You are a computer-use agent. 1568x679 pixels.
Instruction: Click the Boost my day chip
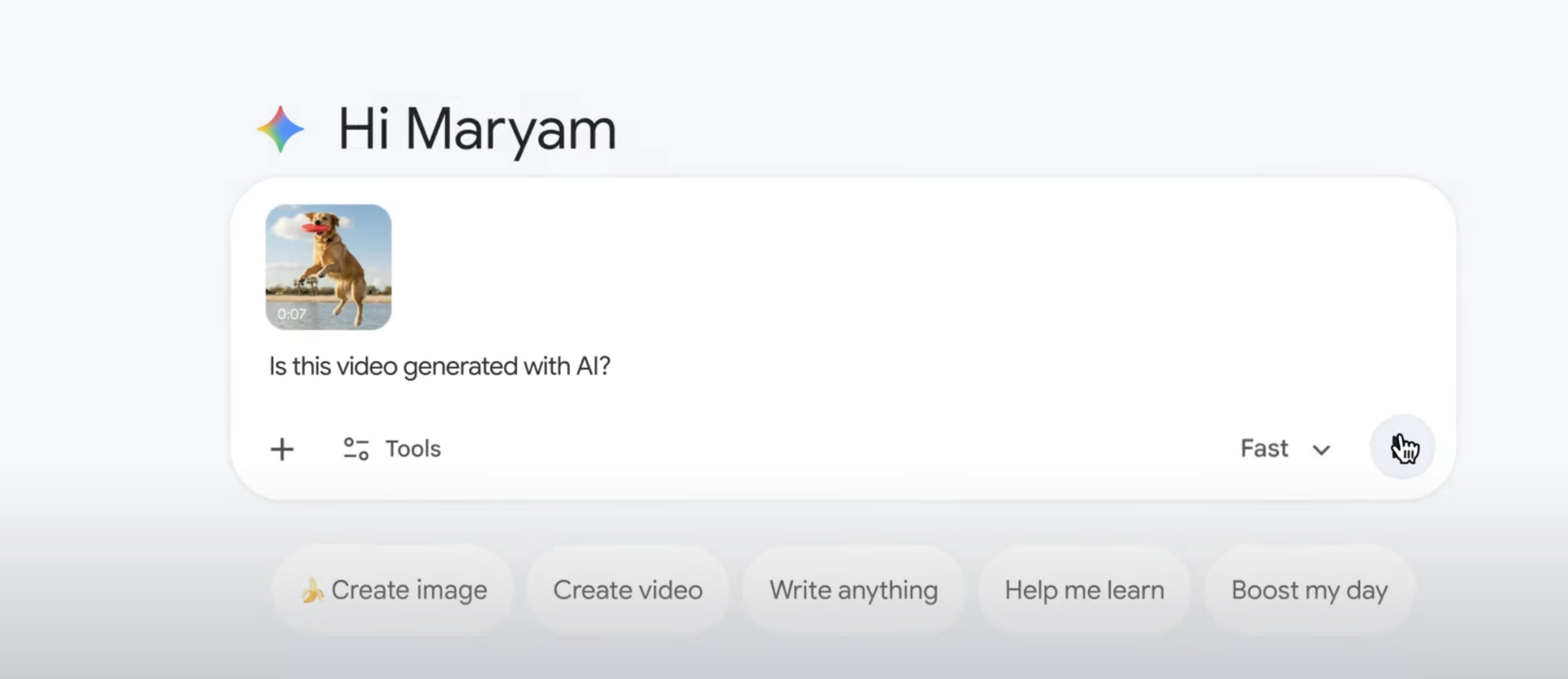click(x=1307, y=589)
